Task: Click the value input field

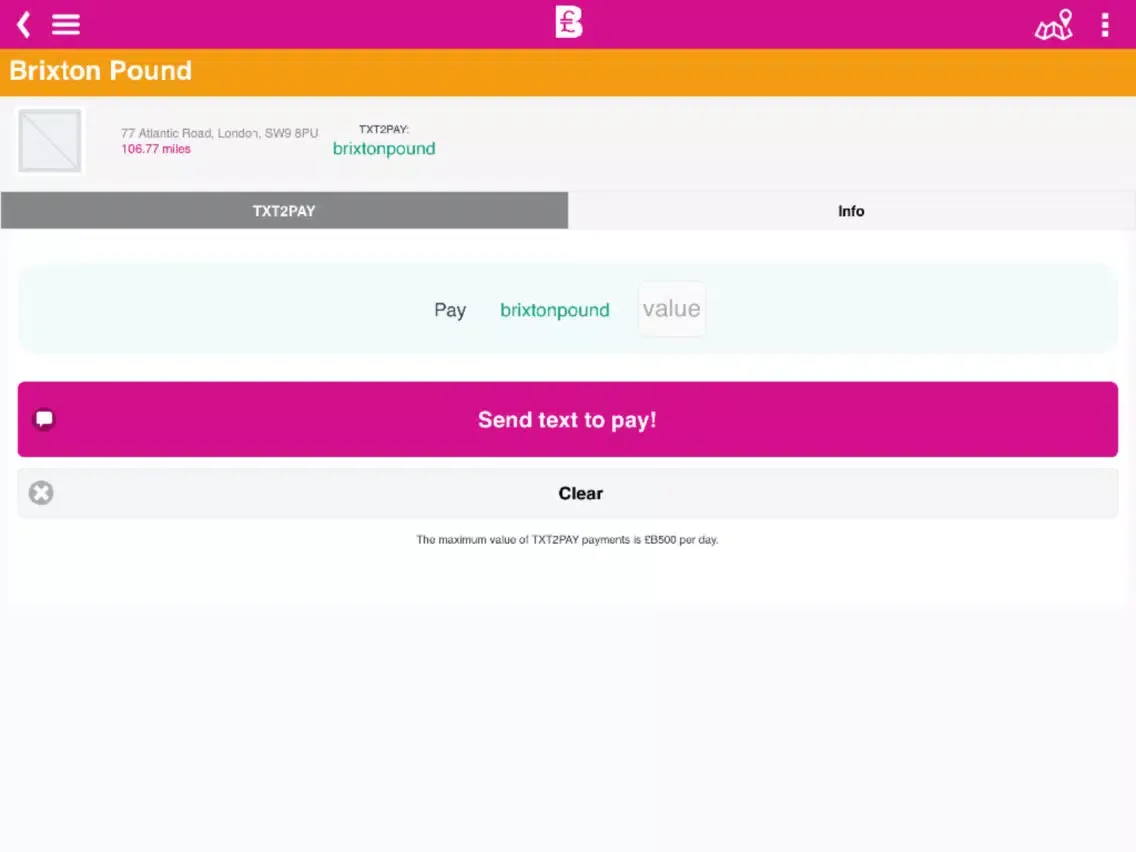Action: pyautogui.click(x=672, y=309)
